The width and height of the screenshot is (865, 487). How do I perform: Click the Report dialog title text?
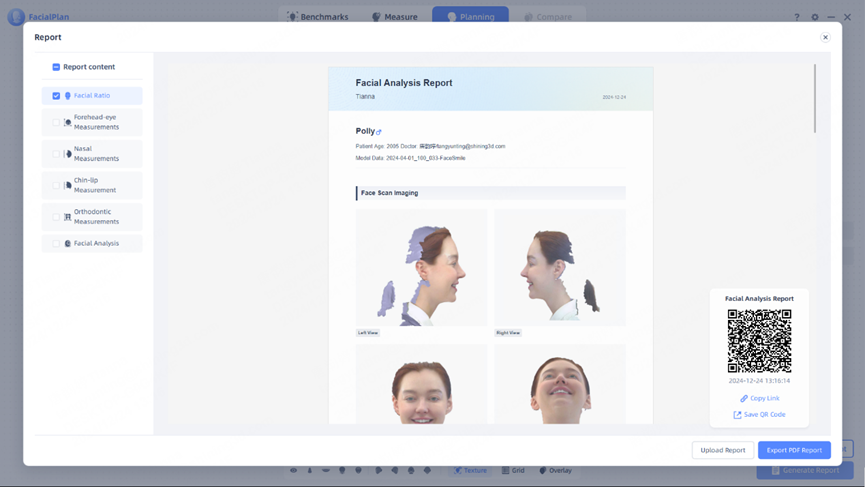(x=48, y=38)
